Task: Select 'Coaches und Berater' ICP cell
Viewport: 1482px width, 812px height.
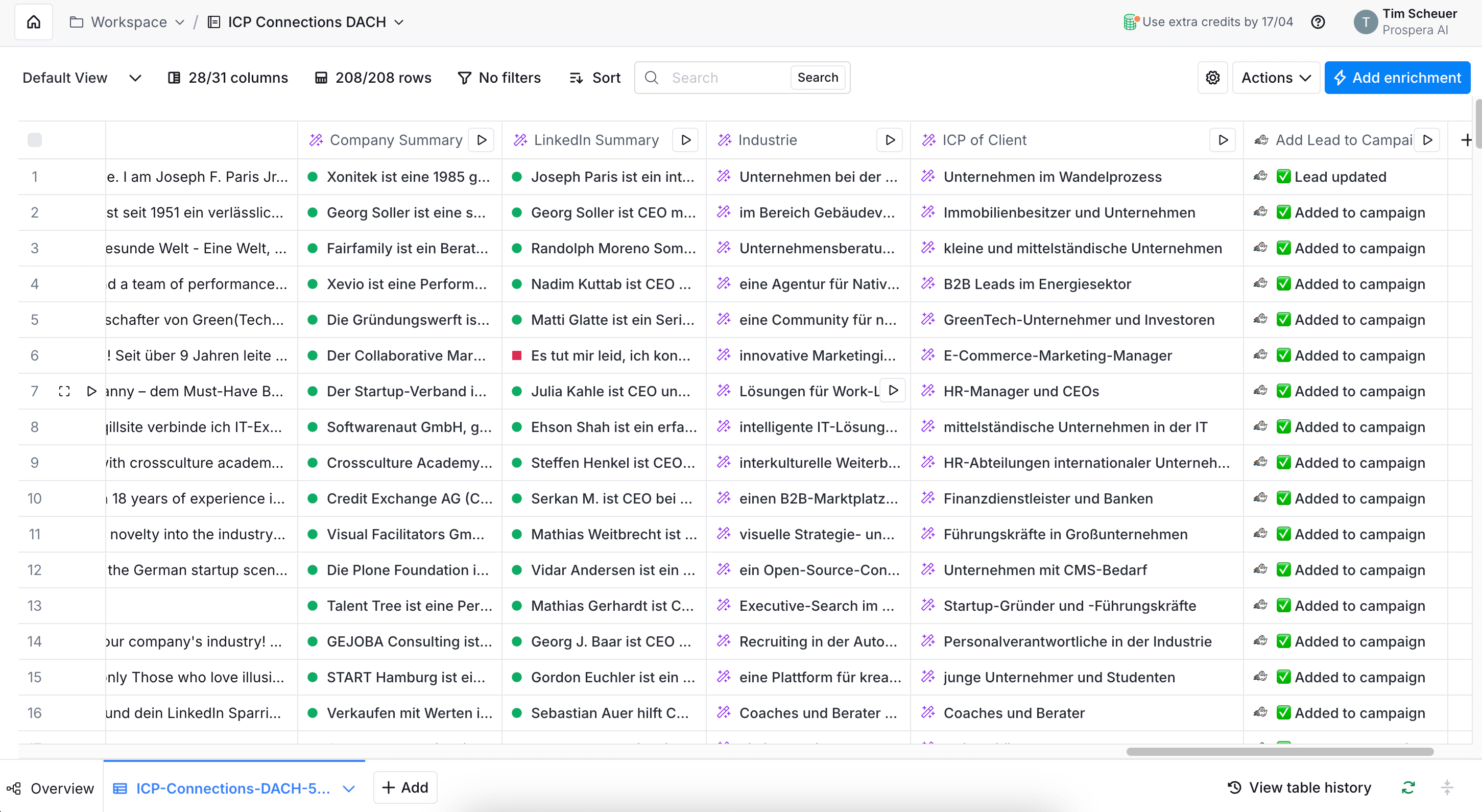Action: coord(1077,712)
